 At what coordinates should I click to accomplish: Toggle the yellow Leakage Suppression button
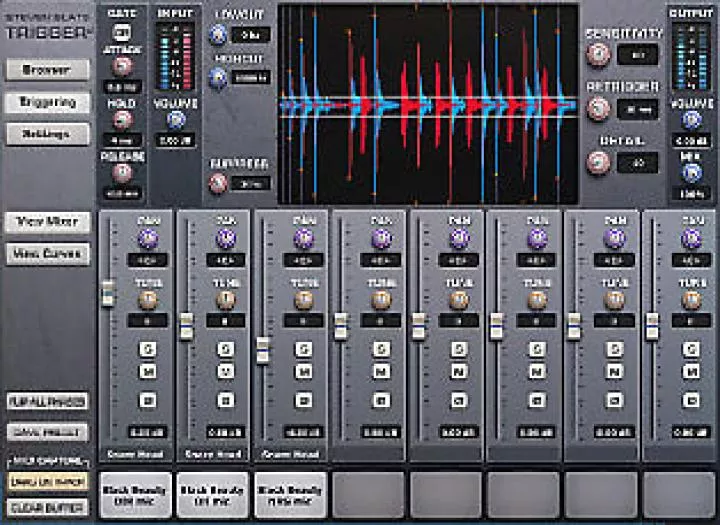pos(47,482)
